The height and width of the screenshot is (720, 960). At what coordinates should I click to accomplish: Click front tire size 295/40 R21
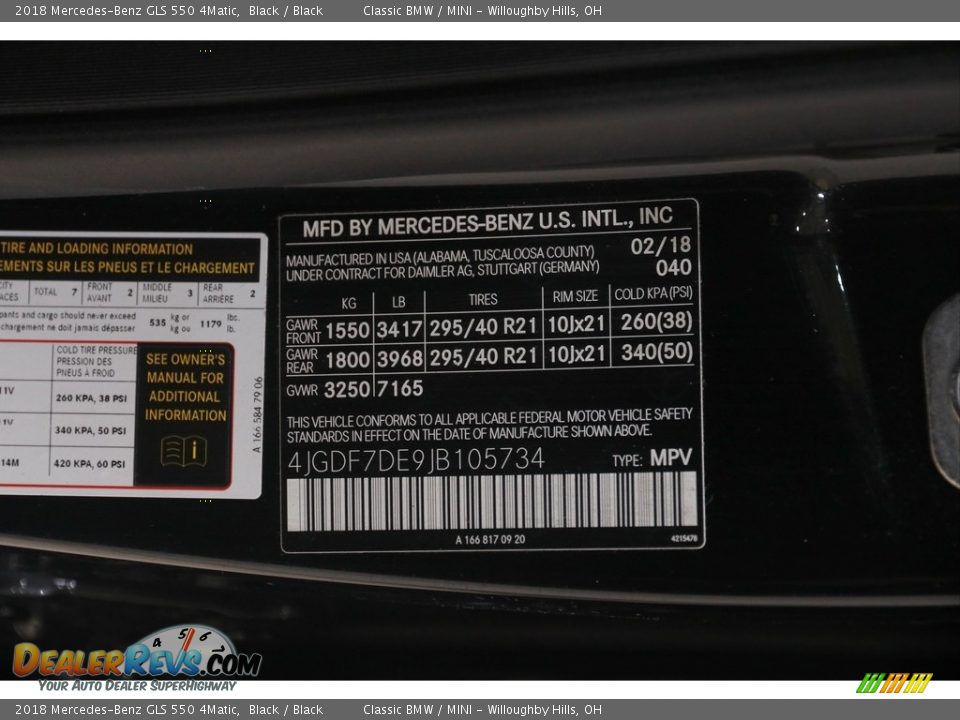[482, 328]
